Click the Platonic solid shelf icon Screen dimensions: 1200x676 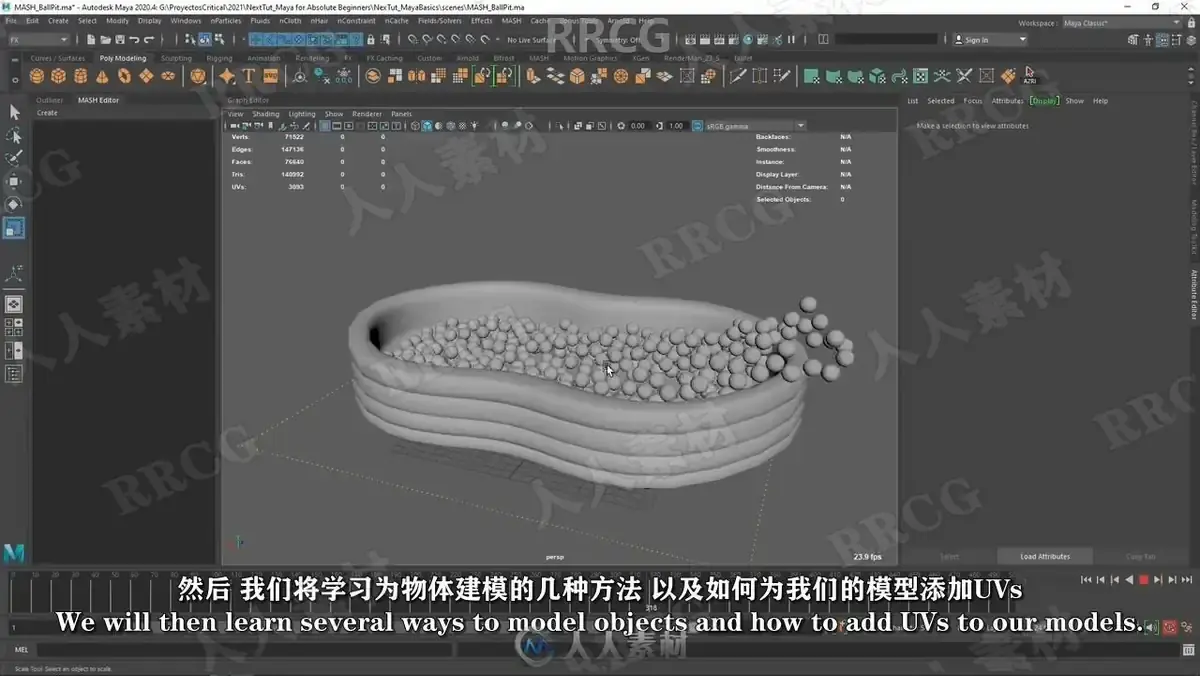pos(198,76)
